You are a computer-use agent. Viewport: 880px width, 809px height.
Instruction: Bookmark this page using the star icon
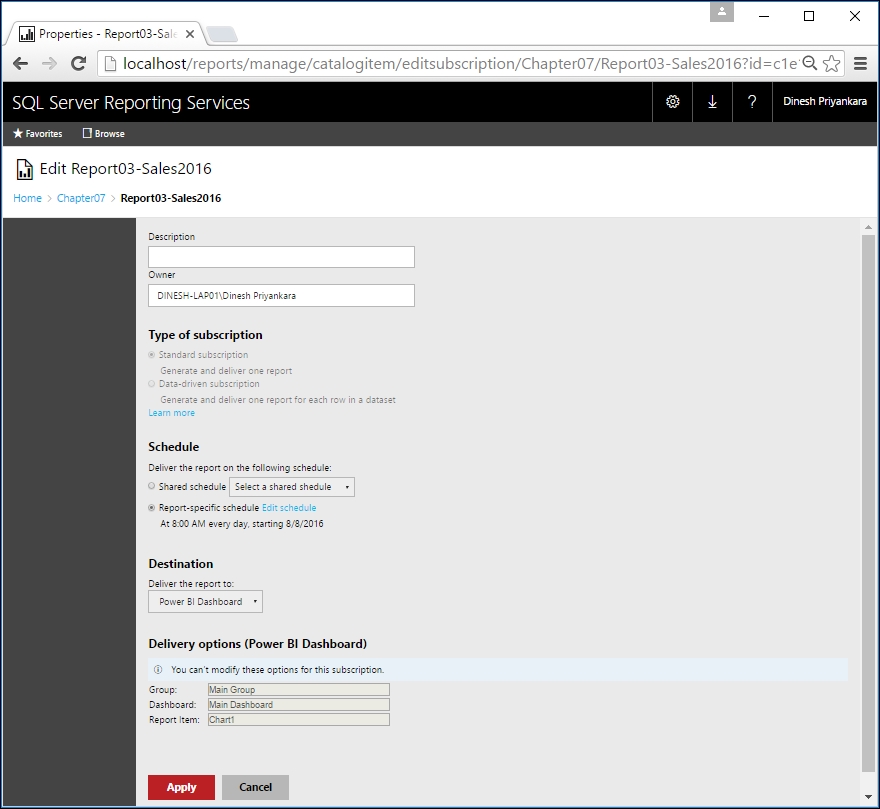point(831,62)
